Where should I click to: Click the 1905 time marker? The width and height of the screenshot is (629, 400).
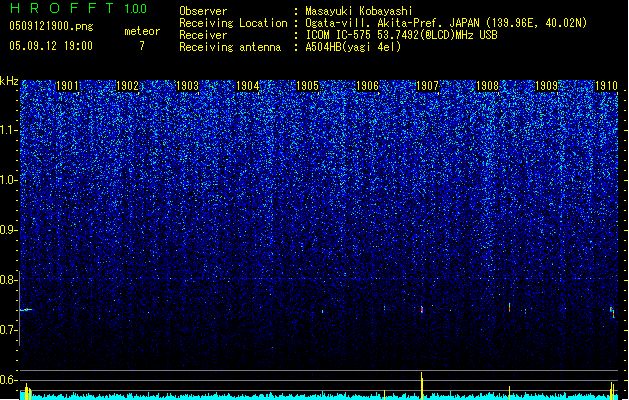click(x=307, y=86)
